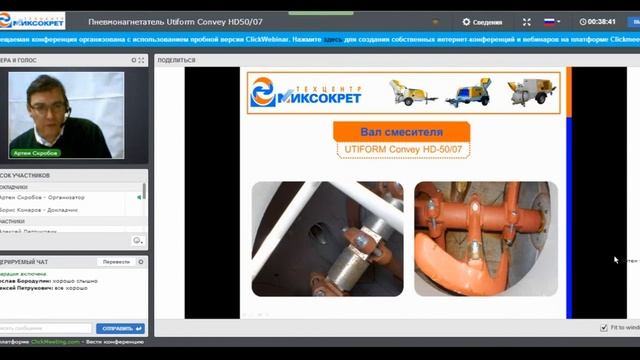Click the Поделиться panel header

pyautogui.click(x=176, y=60)
